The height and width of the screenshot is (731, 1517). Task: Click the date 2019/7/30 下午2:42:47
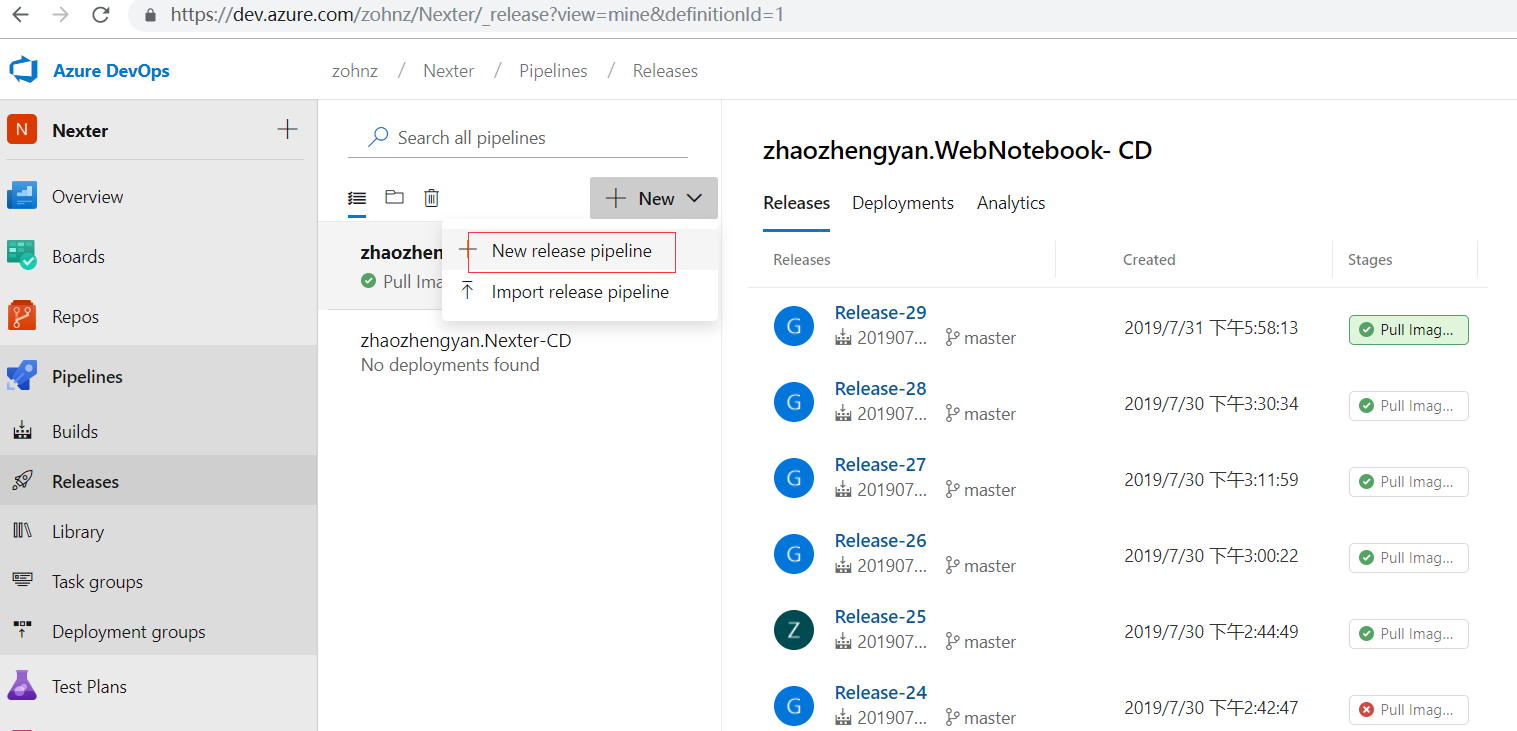coord(1211,708)
